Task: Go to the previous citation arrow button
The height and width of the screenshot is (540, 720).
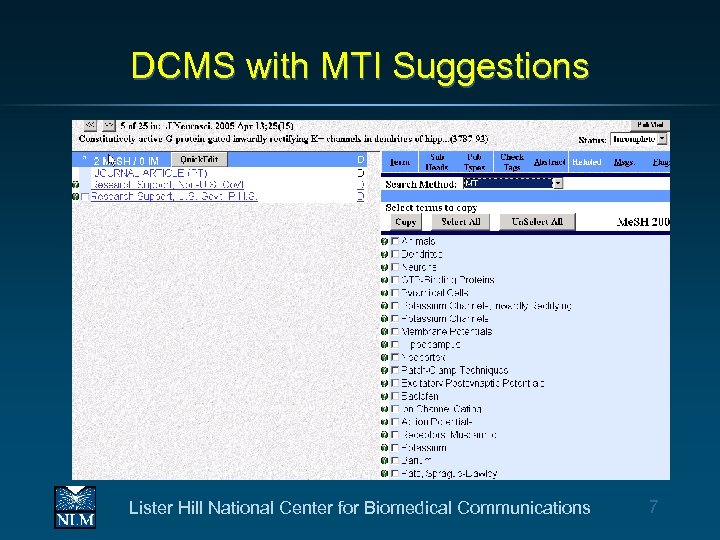Action: pyautogui.click(x=90, y=125)
